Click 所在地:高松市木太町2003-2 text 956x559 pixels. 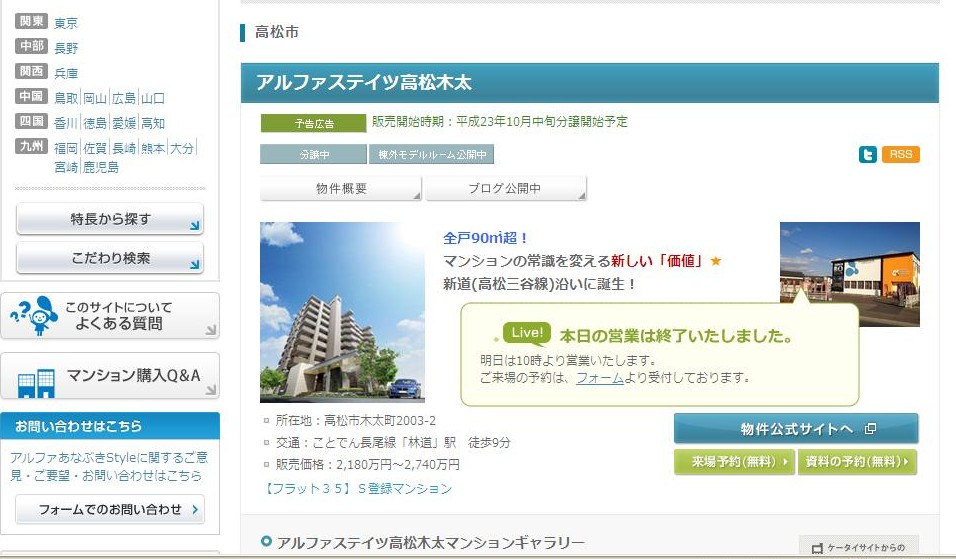[x=355, y=420]
